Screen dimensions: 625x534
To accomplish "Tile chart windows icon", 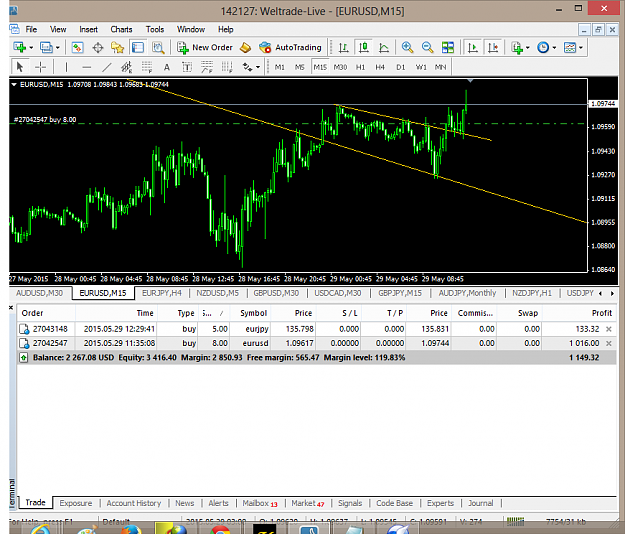I will (x=448, y=47).
